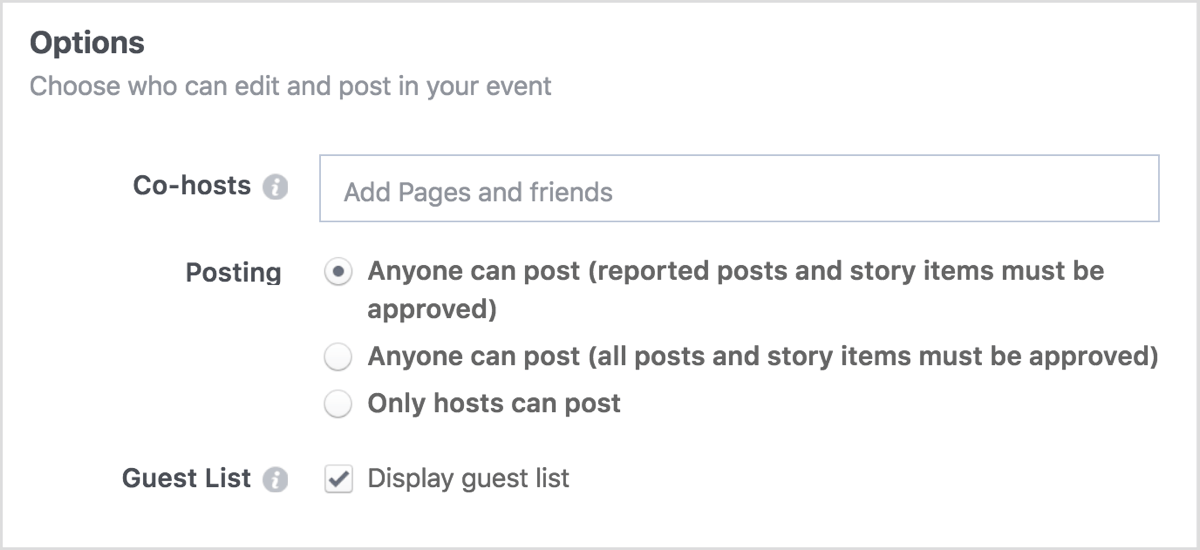Click the Display guest list label text
This screenshot has width=1200, height=550.
469,479
